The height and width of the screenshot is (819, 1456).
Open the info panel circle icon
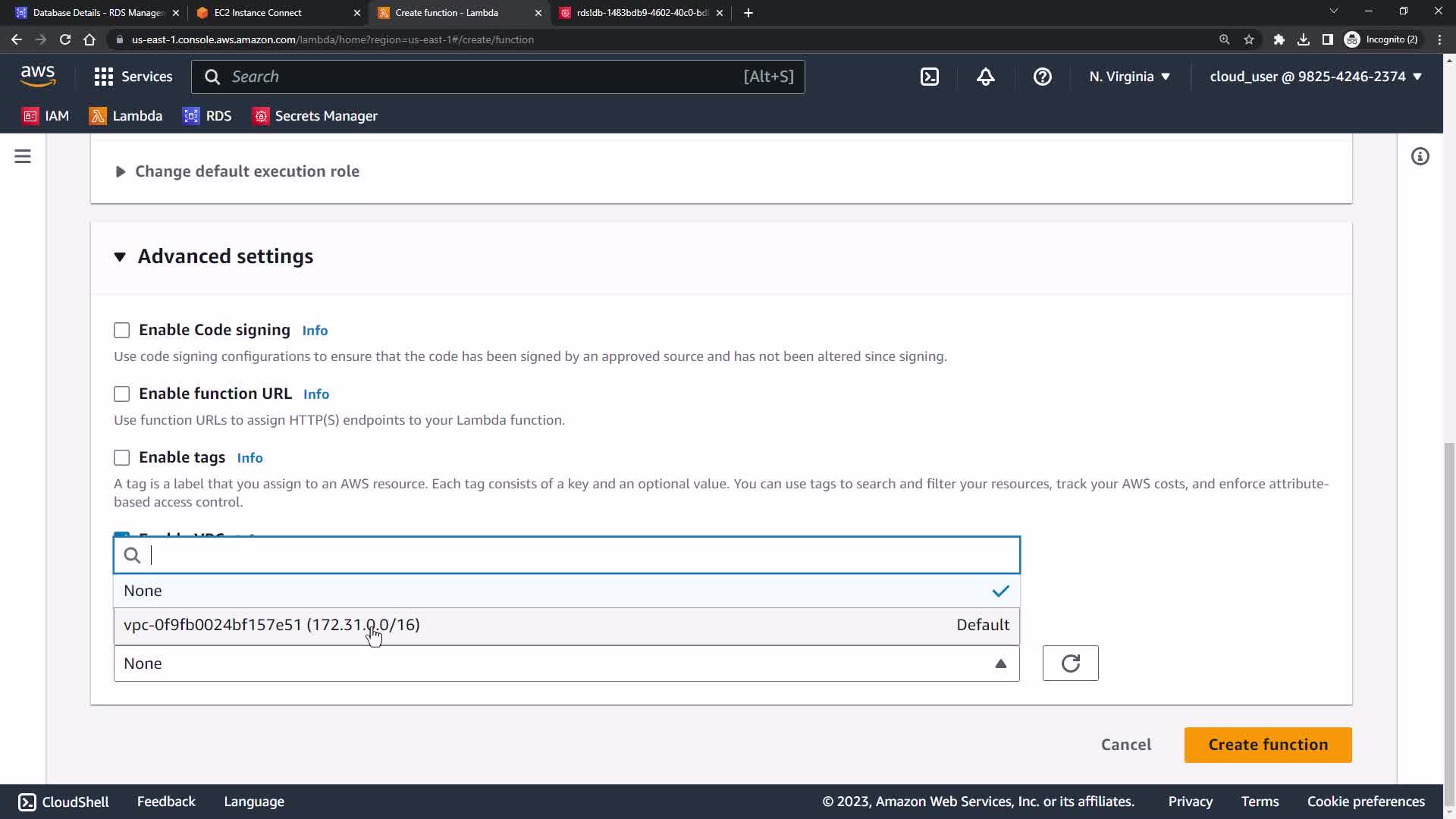tap(1420, 157)
